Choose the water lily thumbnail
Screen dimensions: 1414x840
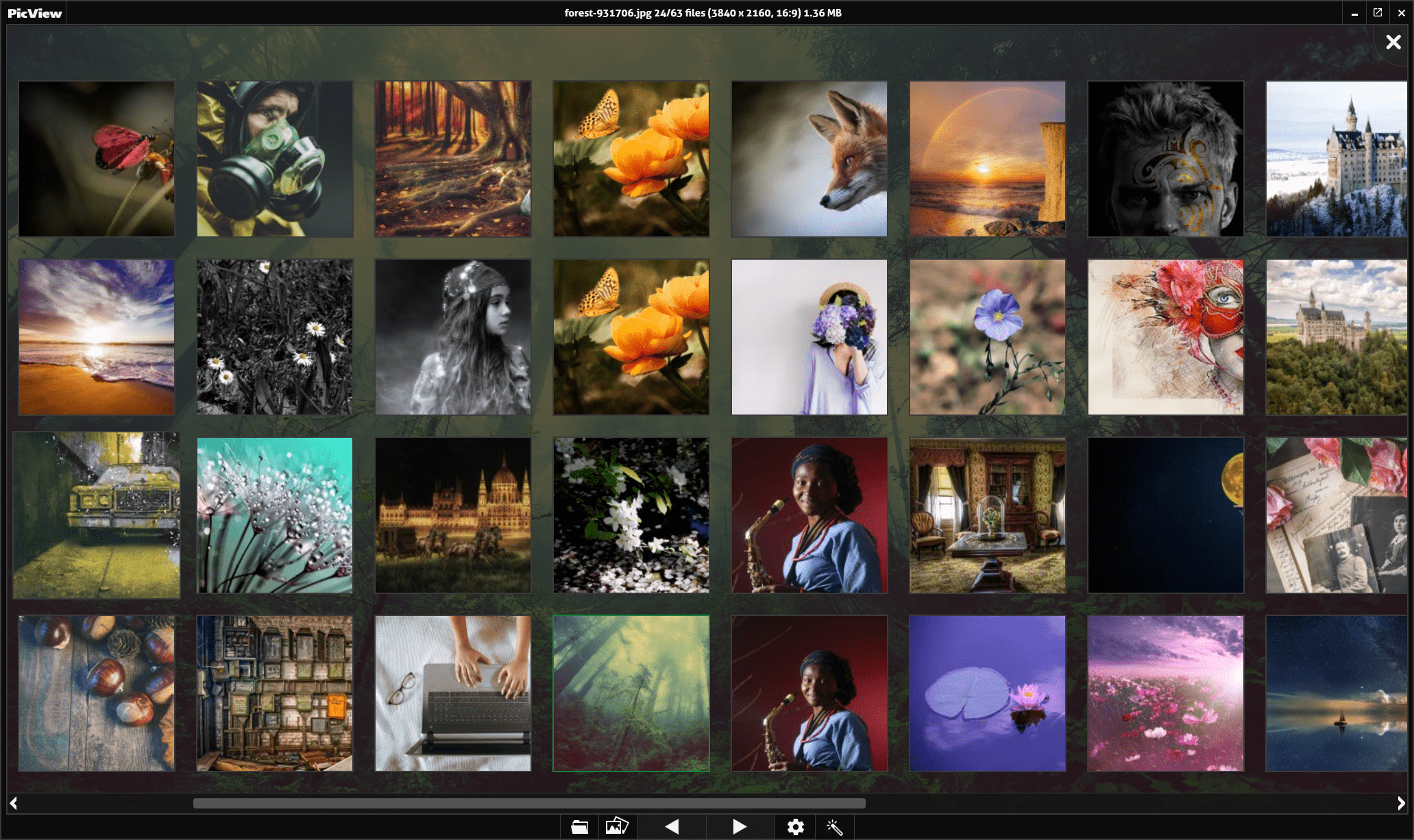pos(987,693)
